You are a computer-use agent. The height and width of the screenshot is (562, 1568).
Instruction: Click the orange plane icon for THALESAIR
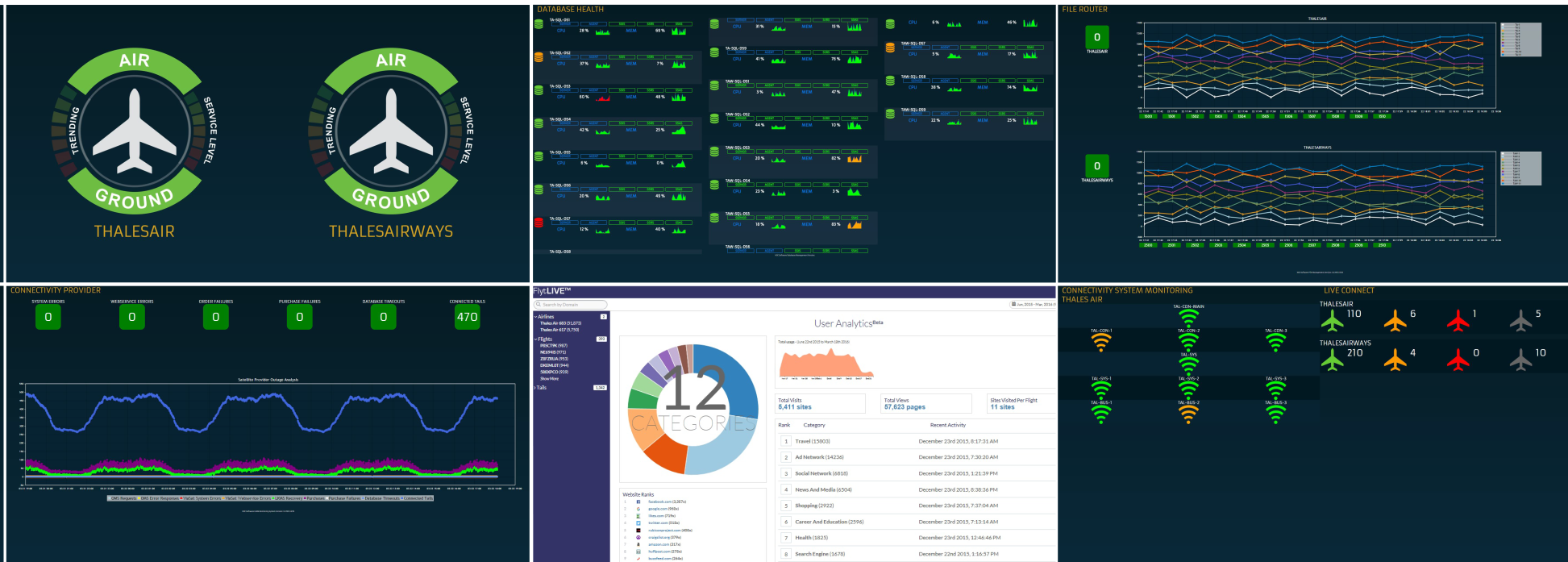tap(1395, 321)
